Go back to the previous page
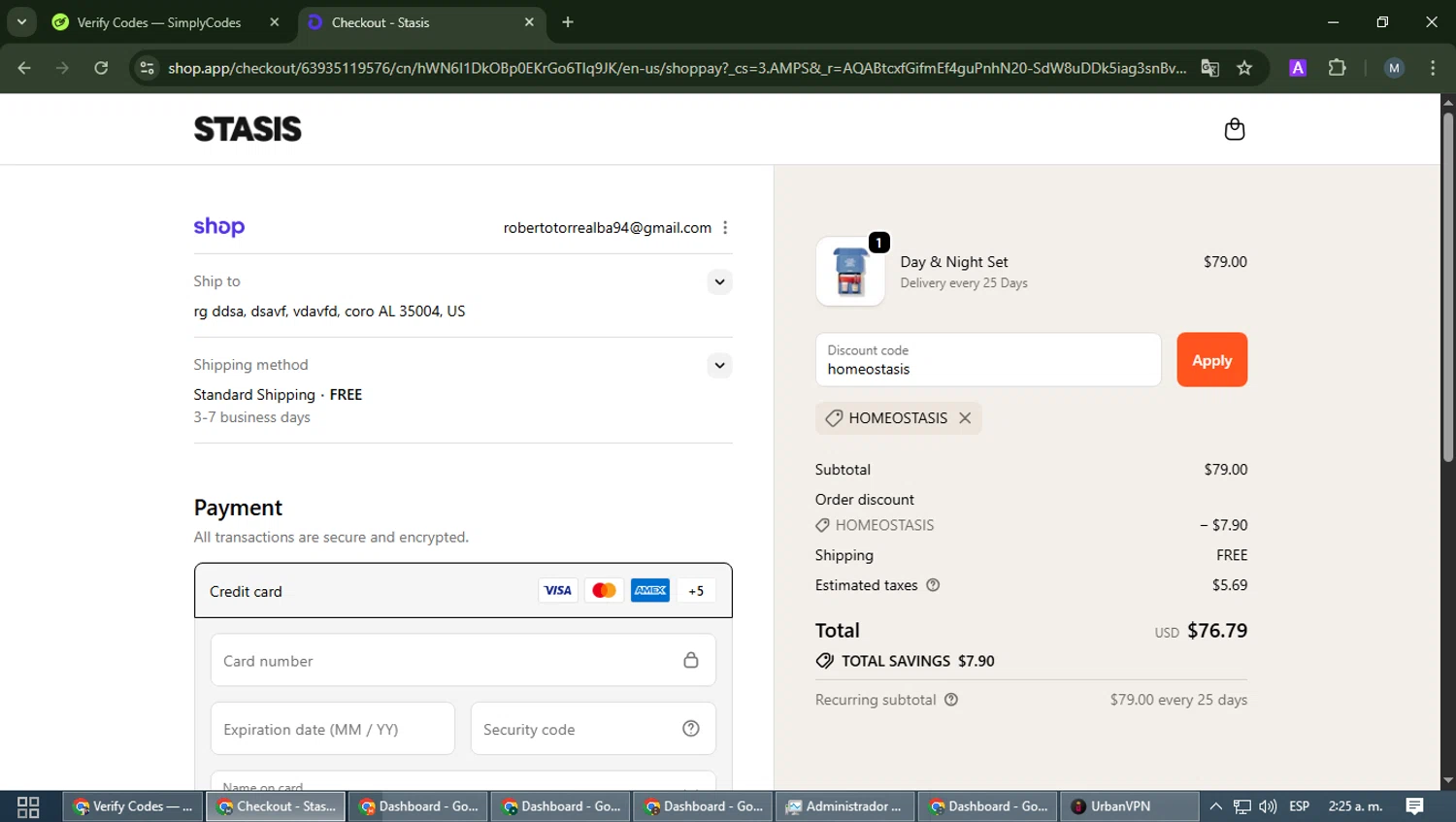The image size is (1456, 822). pos(24,68)
